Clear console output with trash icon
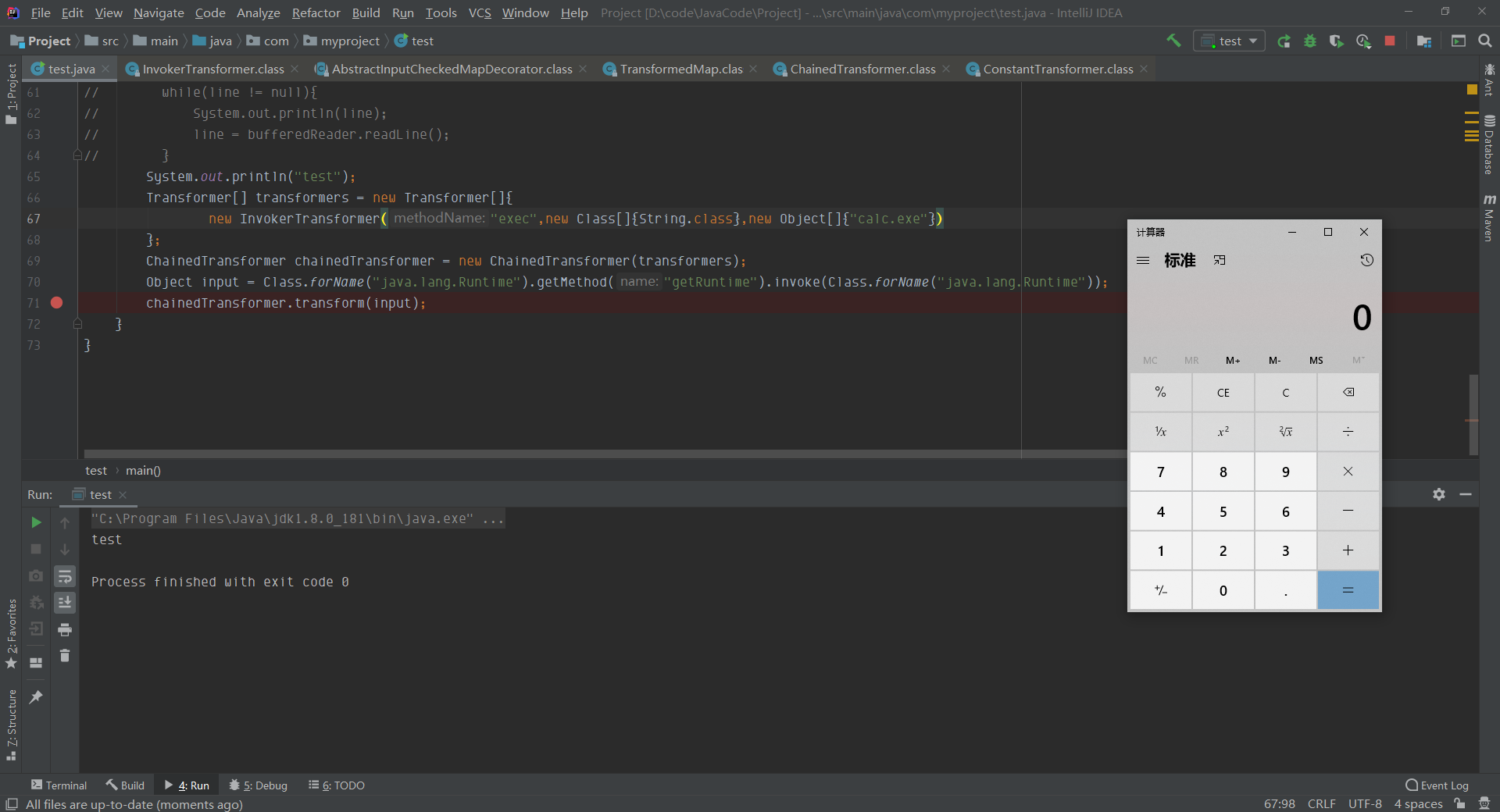 point(65,656)
